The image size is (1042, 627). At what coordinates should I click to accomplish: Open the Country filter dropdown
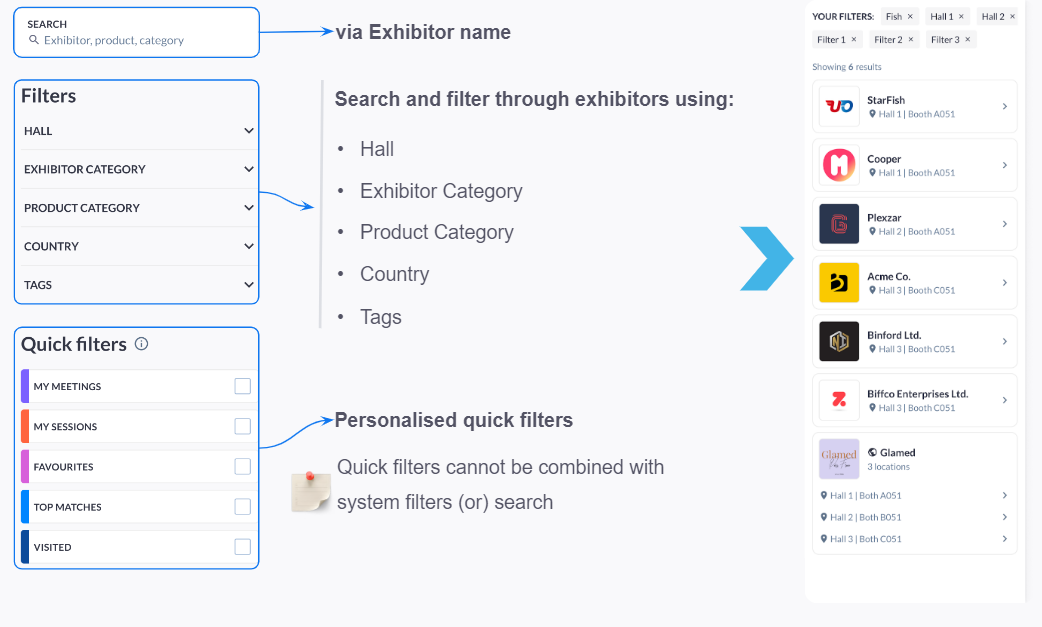tap(138, 246)
